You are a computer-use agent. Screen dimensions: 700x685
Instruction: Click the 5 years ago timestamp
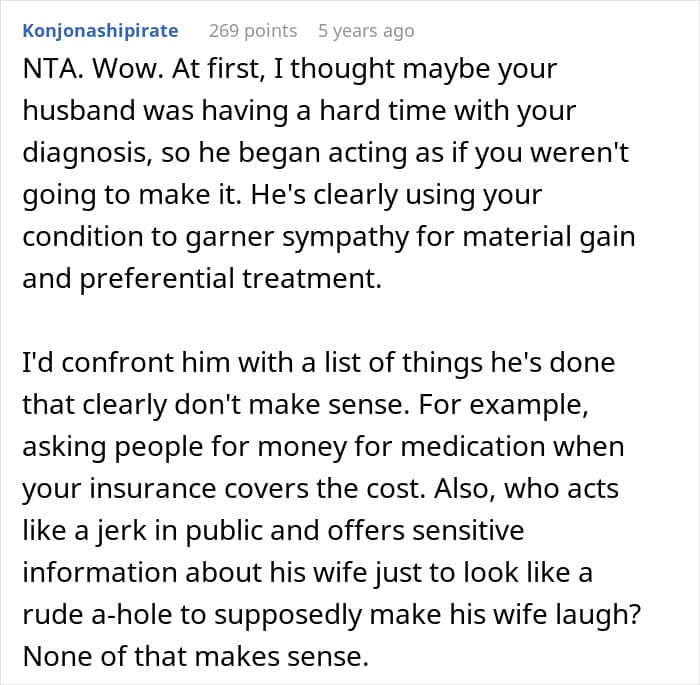(365, 31)
